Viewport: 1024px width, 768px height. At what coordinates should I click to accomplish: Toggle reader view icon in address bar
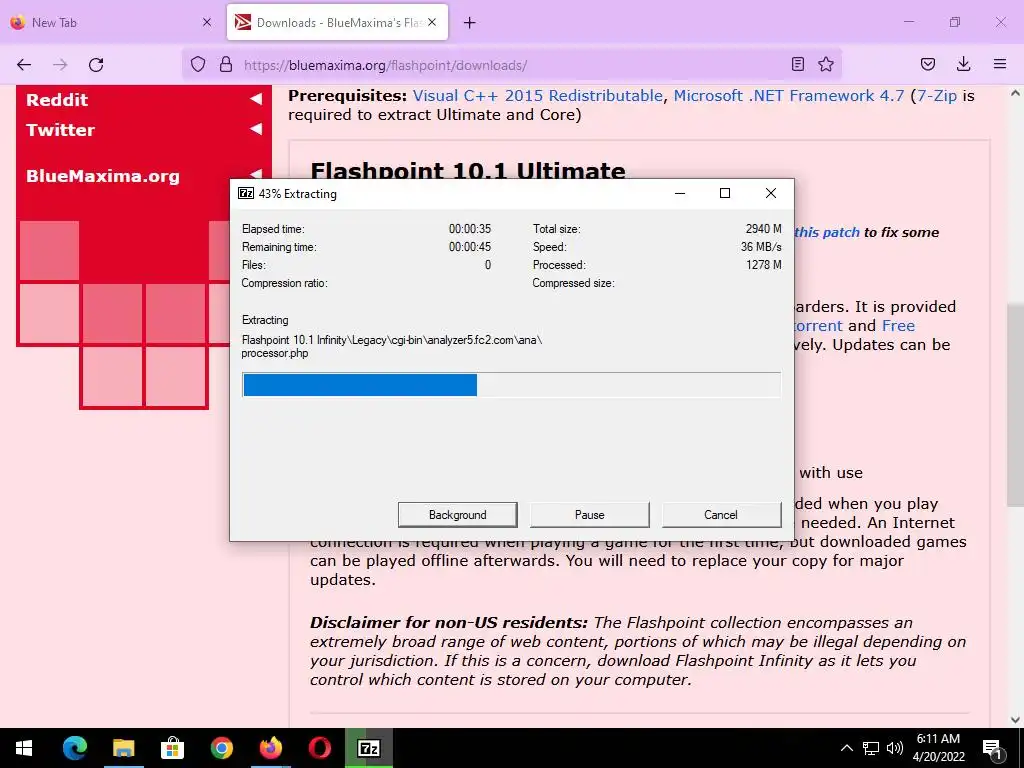point(797,64)
